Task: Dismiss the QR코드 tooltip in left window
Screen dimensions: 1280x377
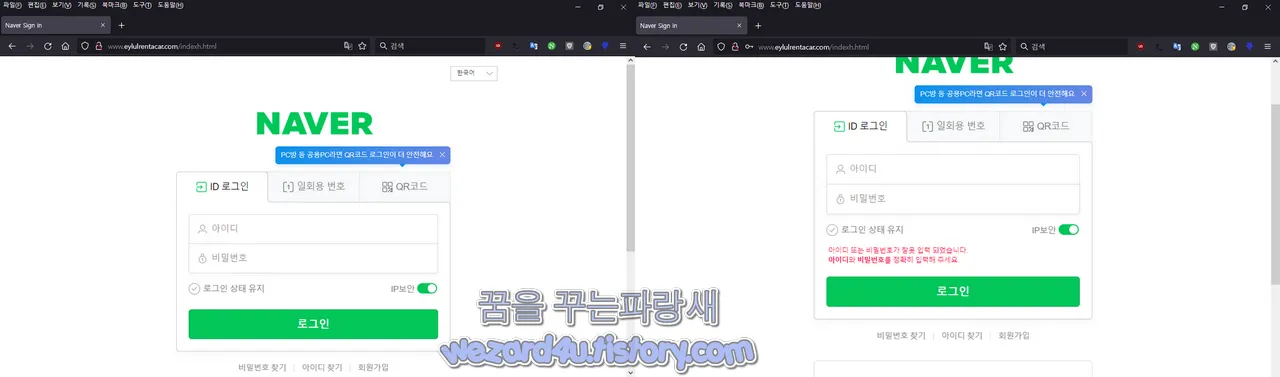Action: tap(442, 155)
